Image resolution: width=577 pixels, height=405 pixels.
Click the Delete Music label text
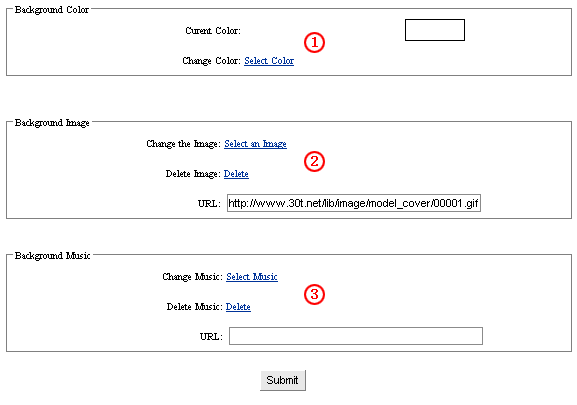click(194, 306)
